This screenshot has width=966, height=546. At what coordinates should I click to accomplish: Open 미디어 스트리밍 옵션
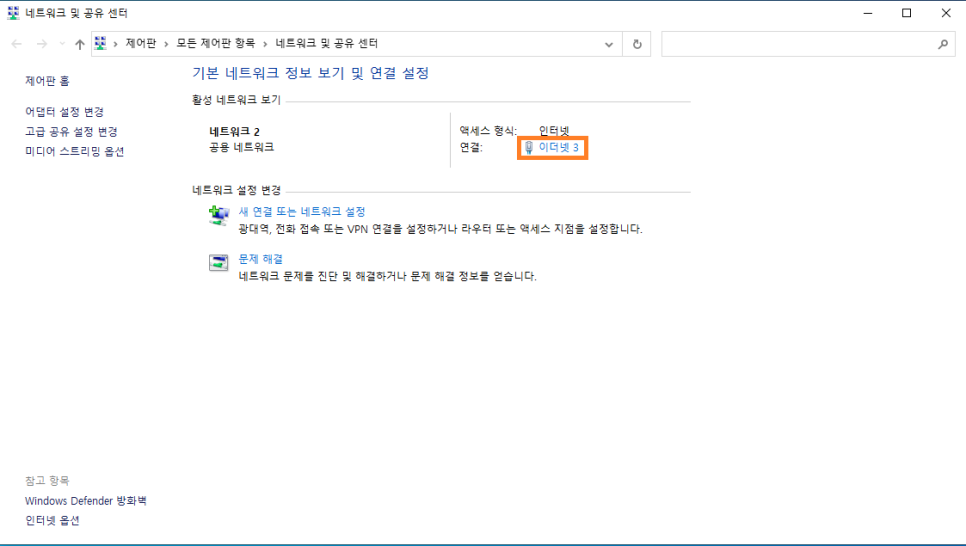point(75,151)
